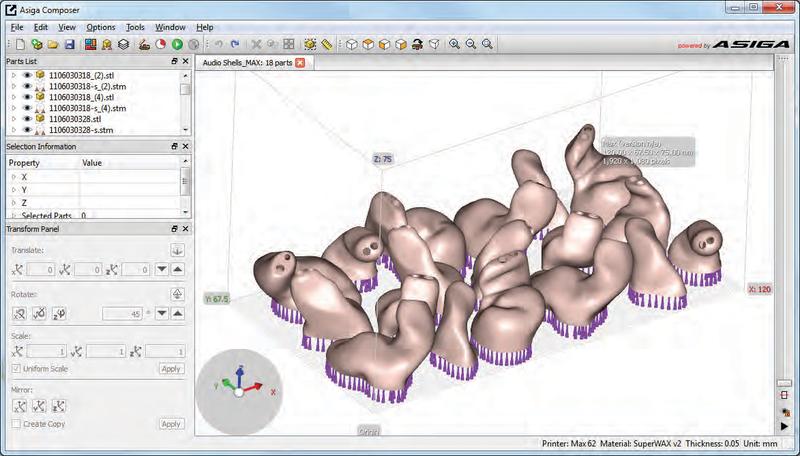
Task: Click the Undo arrow in toolbar
Action: 218,44
